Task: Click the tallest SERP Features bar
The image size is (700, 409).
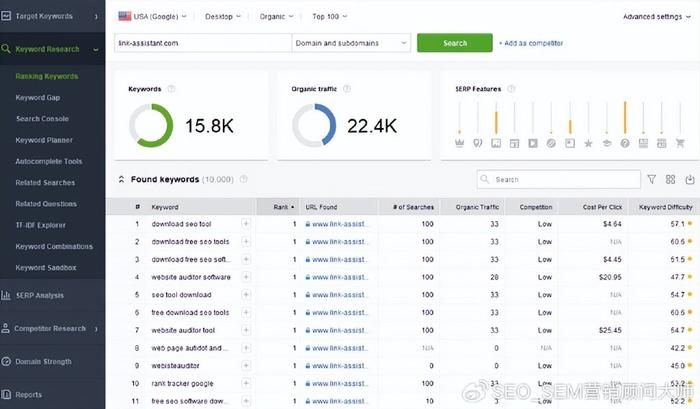Action: (x=624, y=118)
